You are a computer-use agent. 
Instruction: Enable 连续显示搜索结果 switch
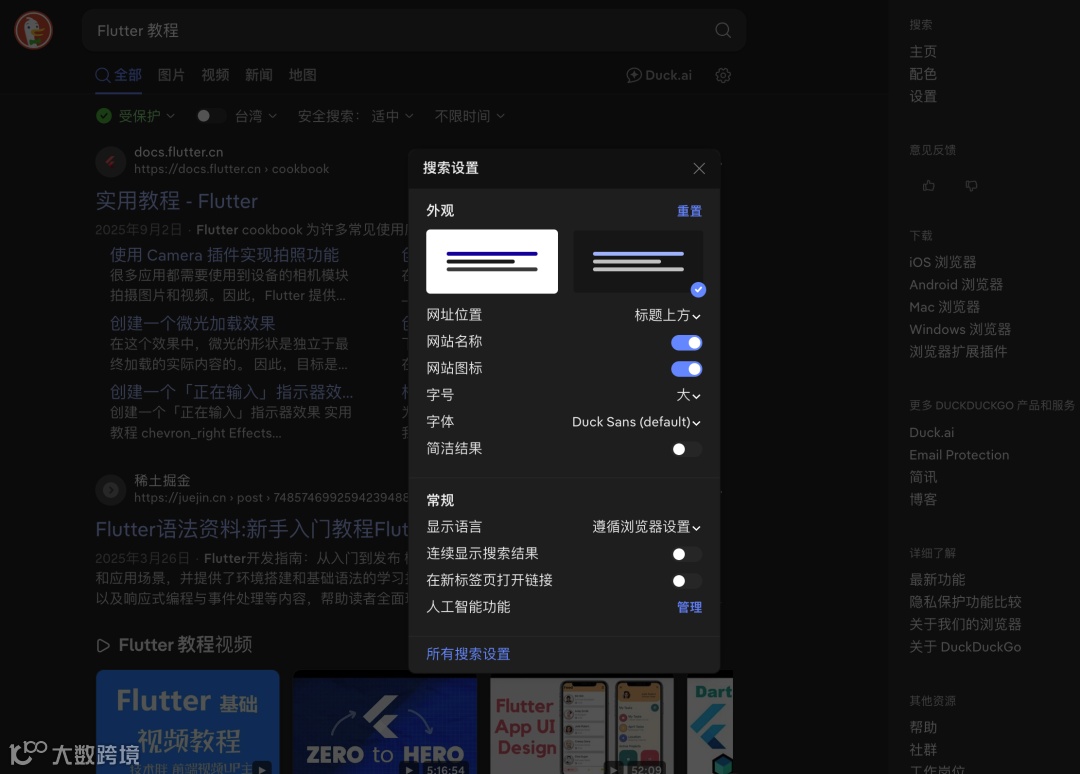[x=687, y=554]
